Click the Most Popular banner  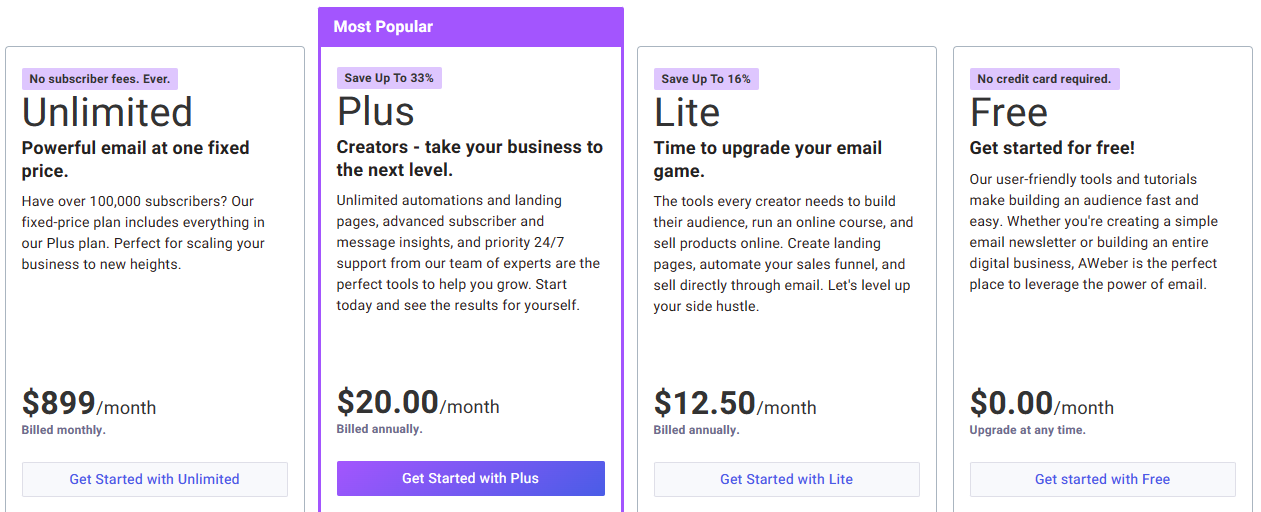pyautogui.click(x=471, y=27)
